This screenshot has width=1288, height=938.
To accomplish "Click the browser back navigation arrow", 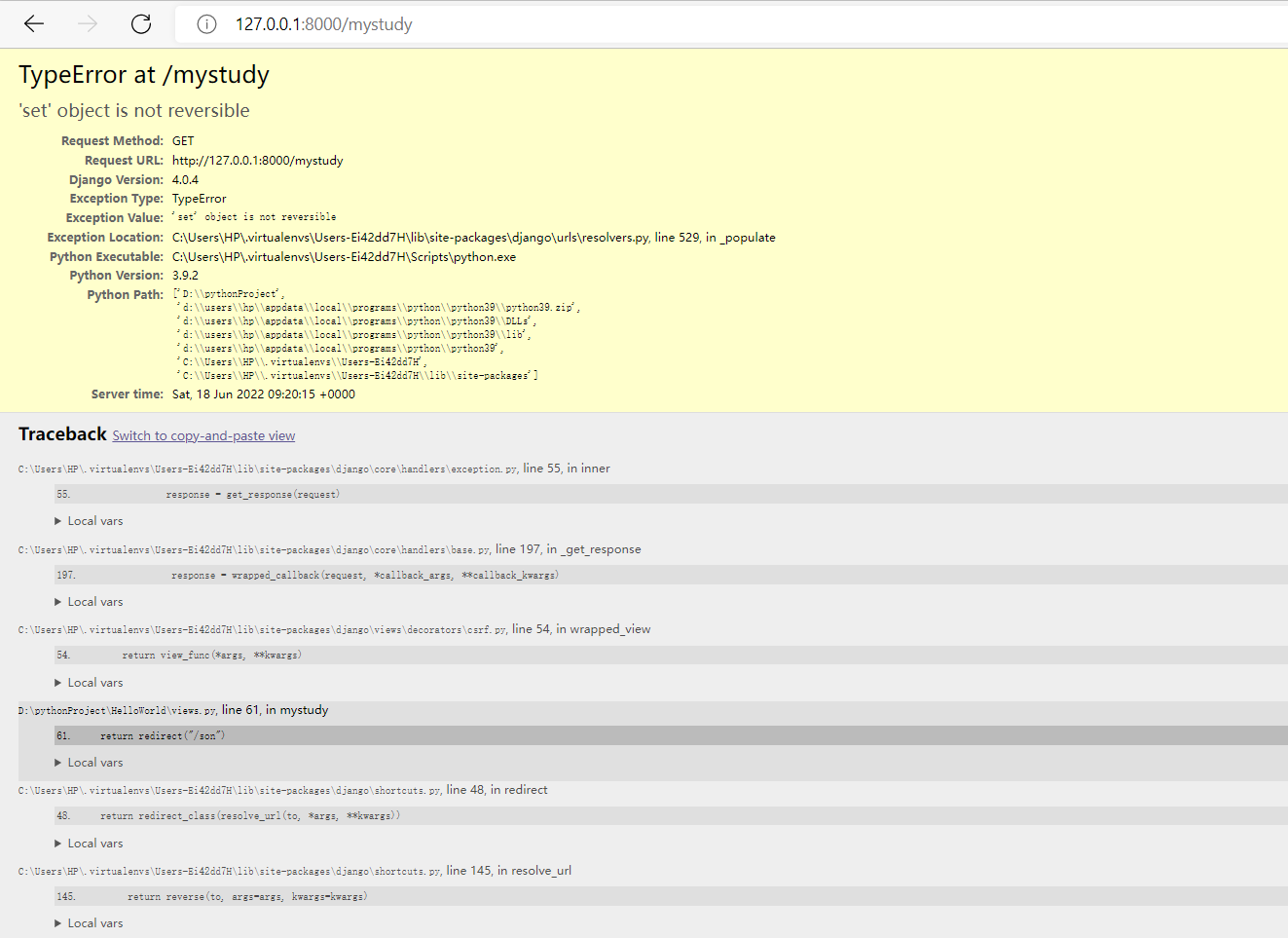I will pyautogui.click(x=33, y=23).
